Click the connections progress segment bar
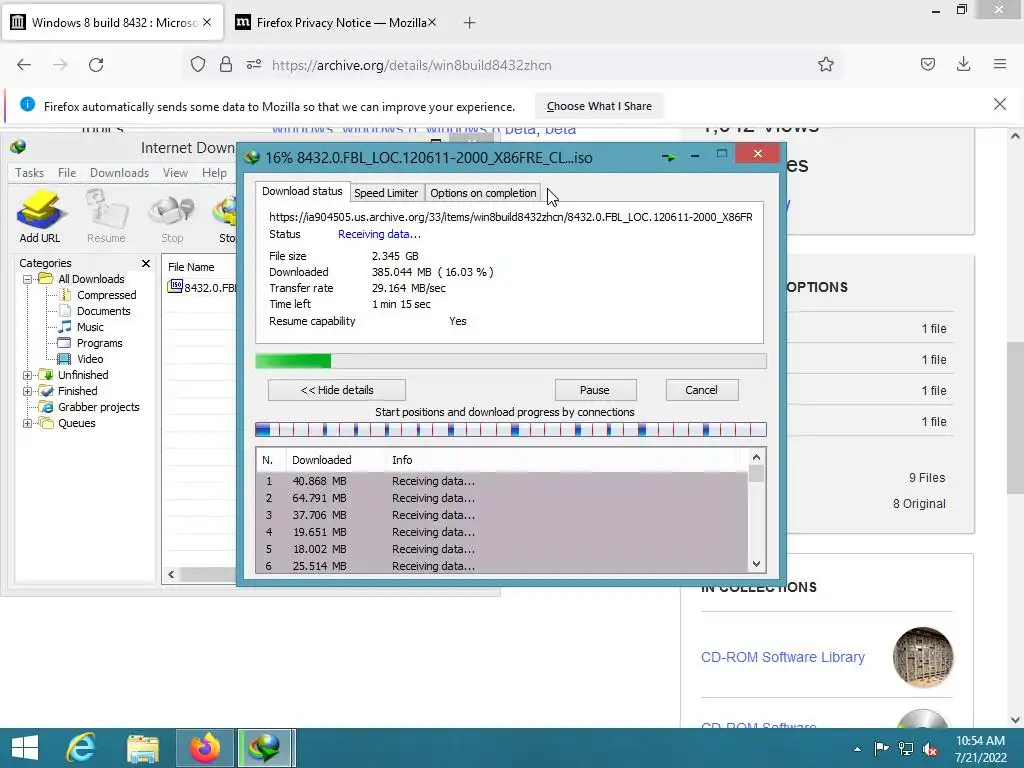The image size is (1024, 768). 511,429
